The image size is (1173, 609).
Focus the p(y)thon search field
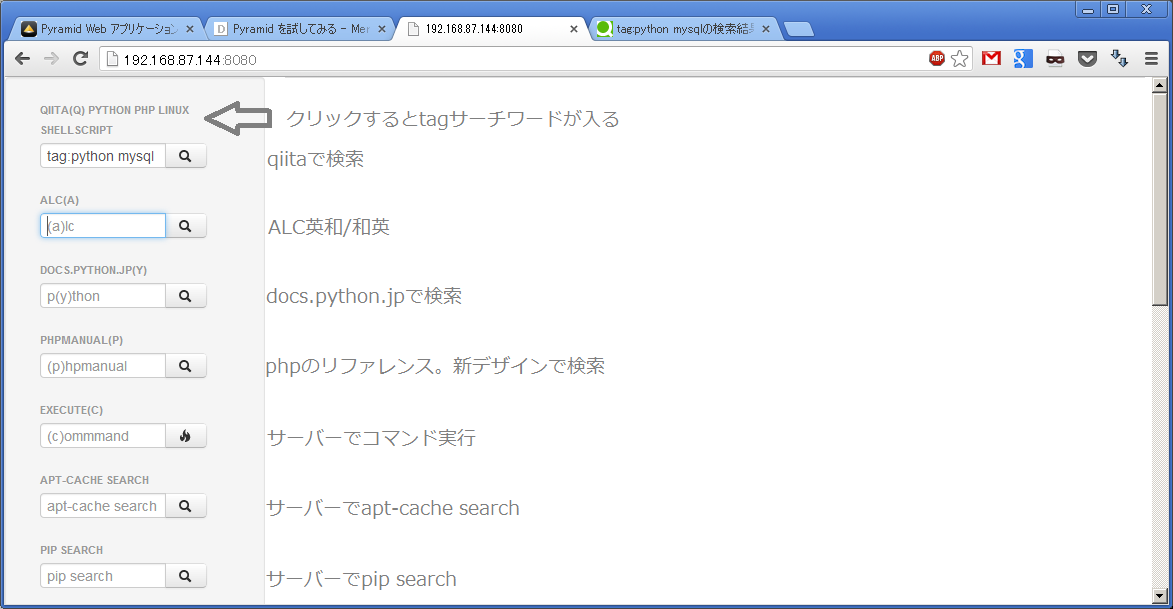pyautogui.click(x=102, y=296)
